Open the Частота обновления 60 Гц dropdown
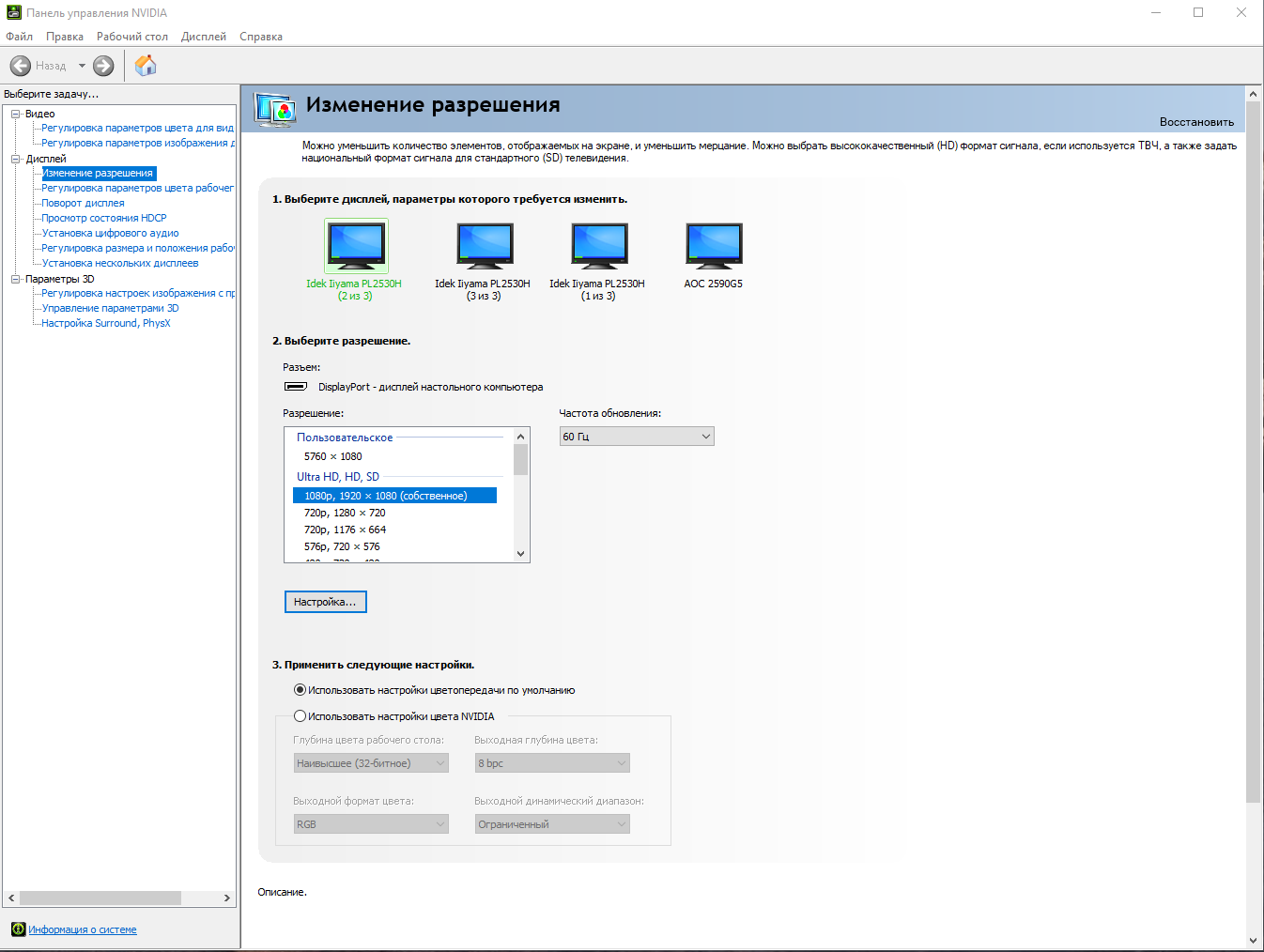This screenshot has height=952, width=1264. (637, 437)
